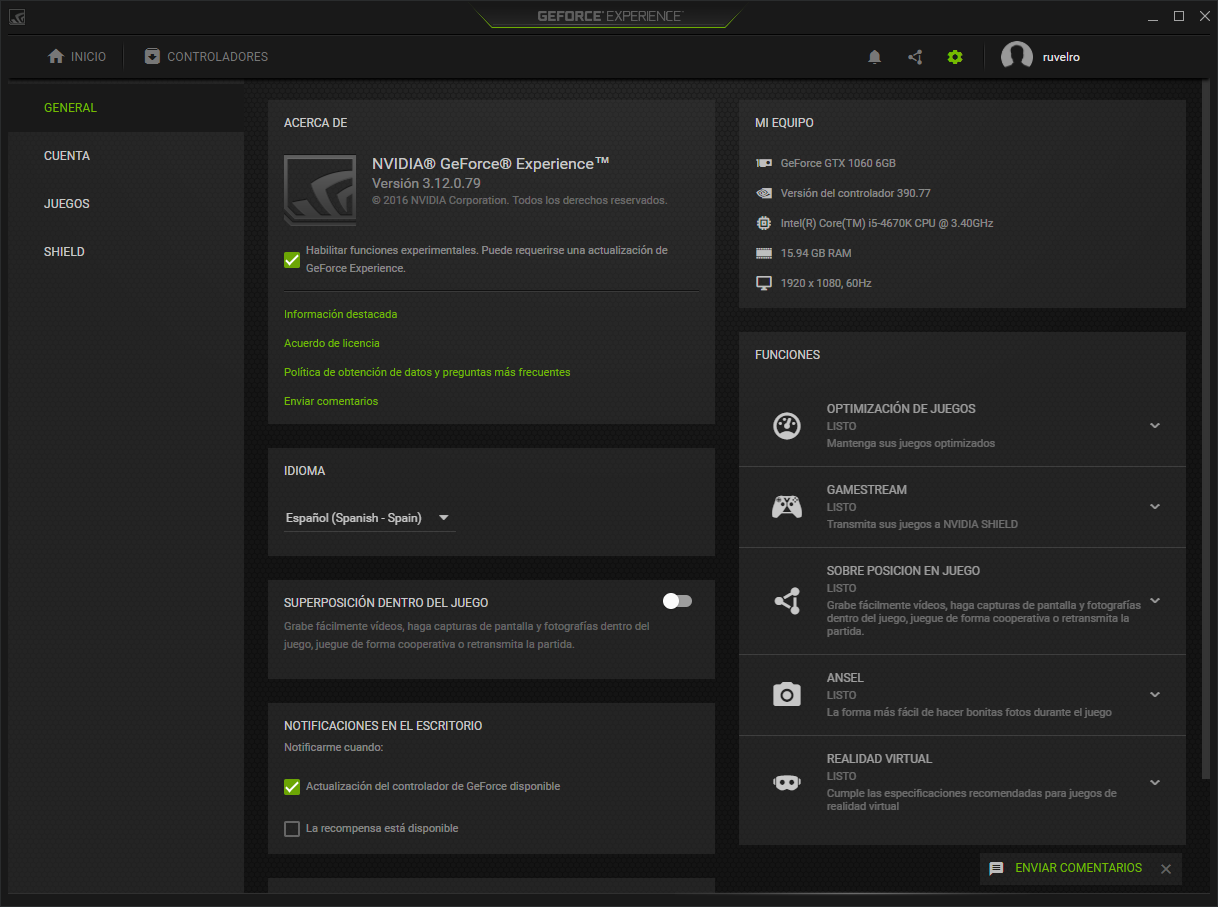The image size is (1218, 907).
Task: Click the username ruvelro
Action: pos(1061,57)
